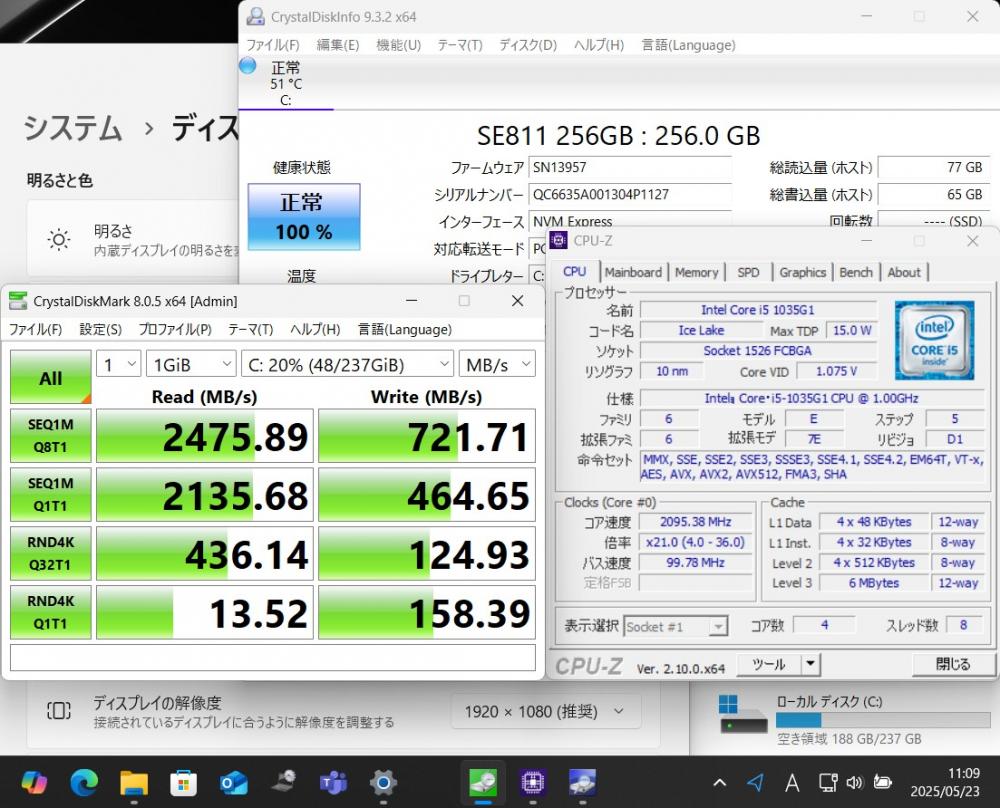Open CrystalDiskInfo ファイル(F) menu

pos(273,45)
